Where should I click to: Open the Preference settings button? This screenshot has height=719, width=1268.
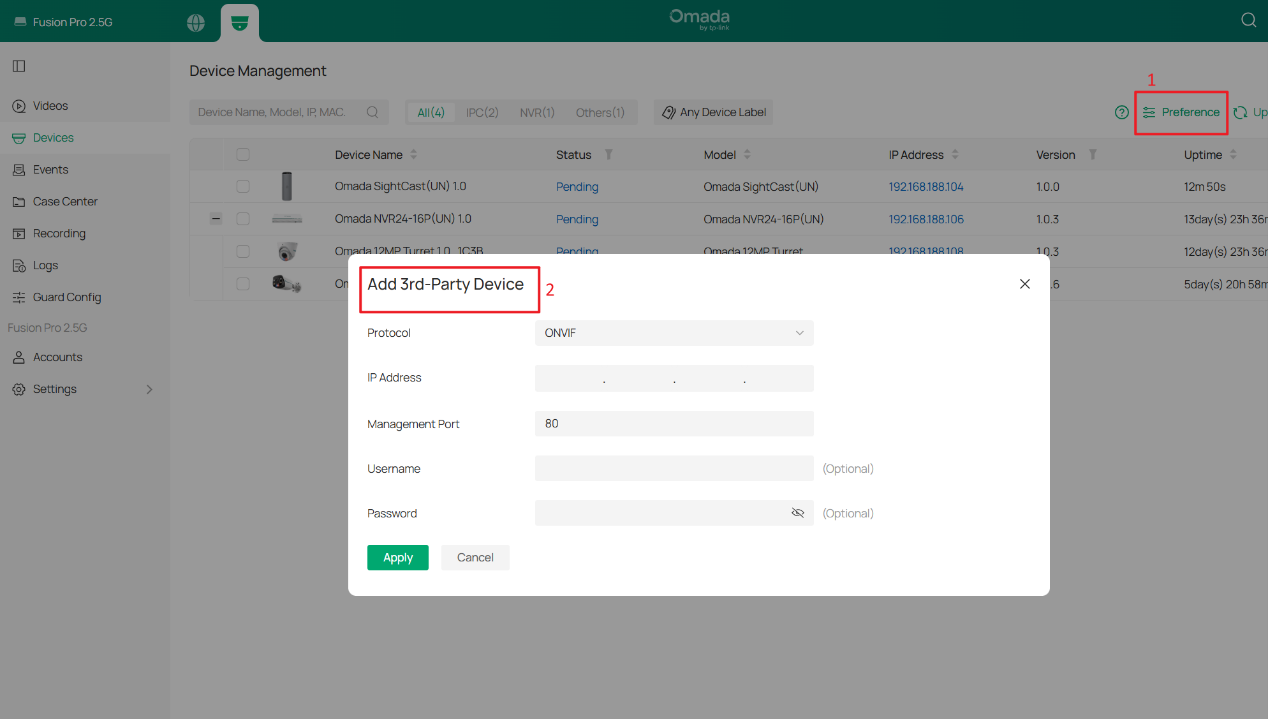pos(1181,112)
